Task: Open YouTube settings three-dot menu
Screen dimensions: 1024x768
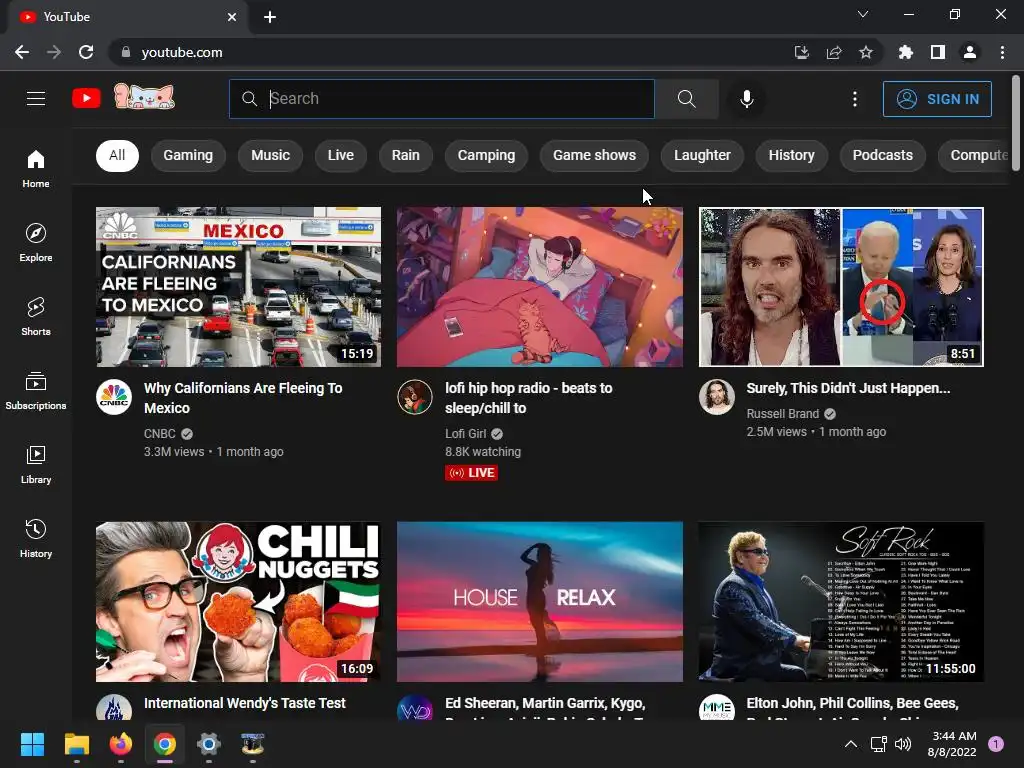Action: 855,99
